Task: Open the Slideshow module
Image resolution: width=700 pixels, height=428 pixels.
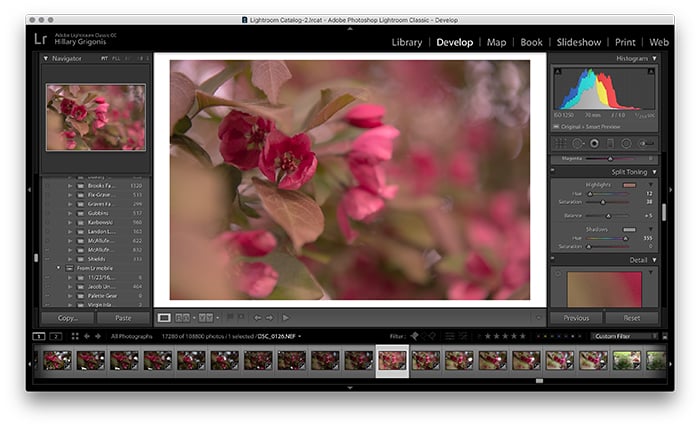Action: [x=579, y=42]
